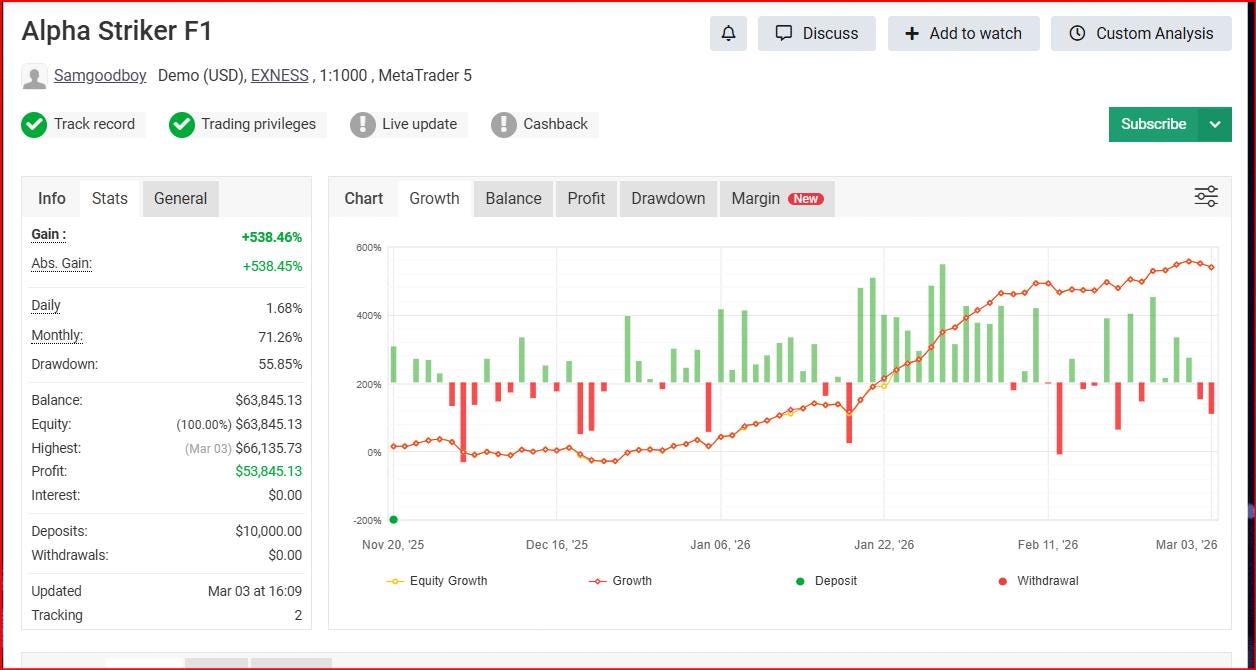Click the 71.26% monthly value
This screenshot has width=1256, height=670.
[280, 337]
